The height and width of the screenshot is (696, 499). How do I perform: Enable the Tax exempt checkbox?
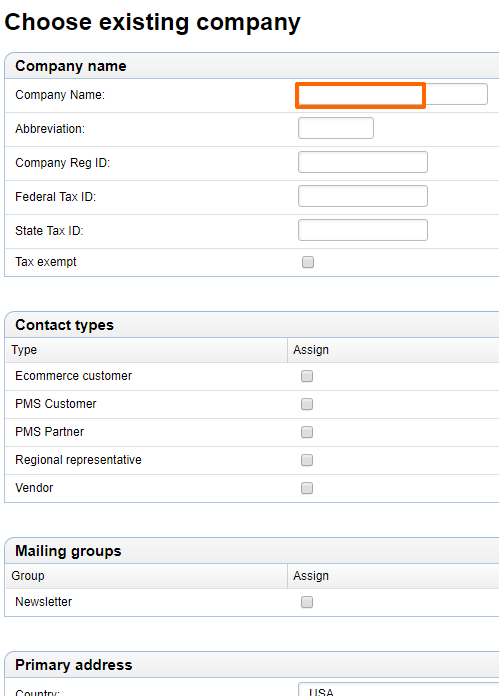308,262
